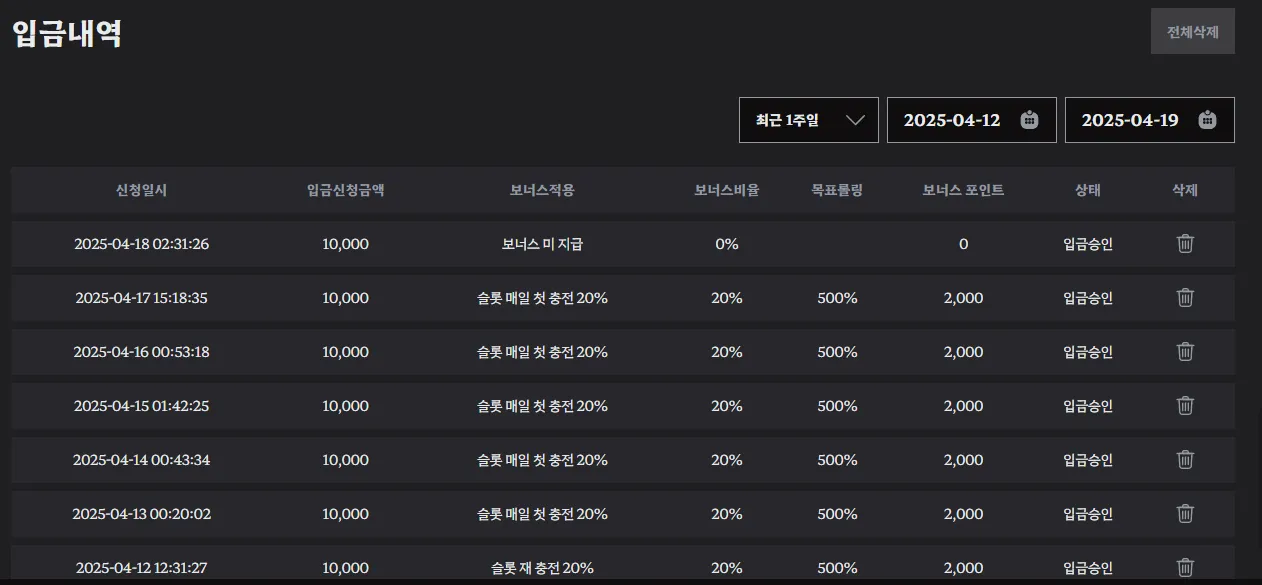Image resolution: width=1262 pixels, height=585 pixels.
Task: Open calendar icon in 2025-04-12 start date field
Action: pos(1030,120)
